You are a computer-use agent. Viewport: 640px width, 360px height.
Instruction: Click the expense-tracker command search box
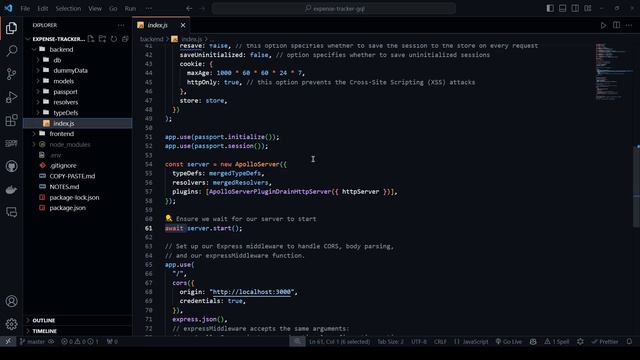(x=333, y=8)
